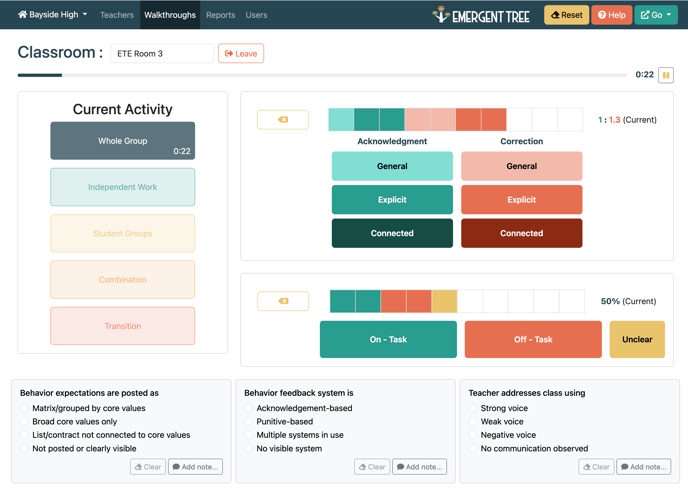Open the Teachers tab
Screen dimensions: 688x491
[x=117, y=15]
